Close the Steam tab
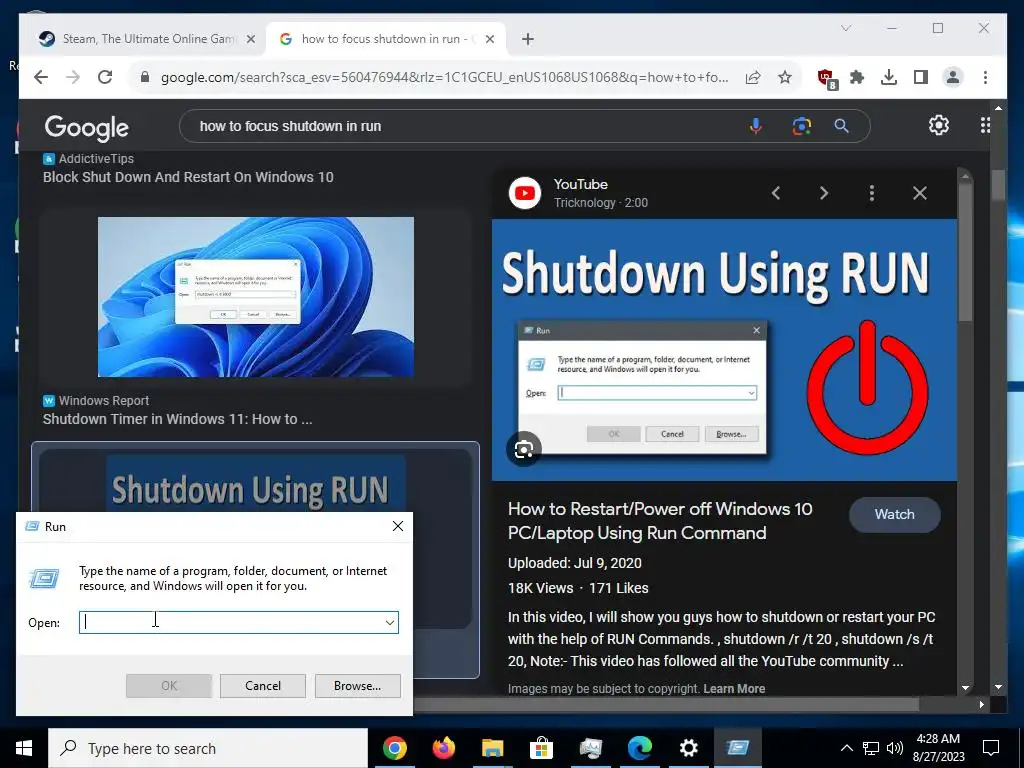Image resolution: width=1024 pixels, height=768 pixels. [250, 39]
